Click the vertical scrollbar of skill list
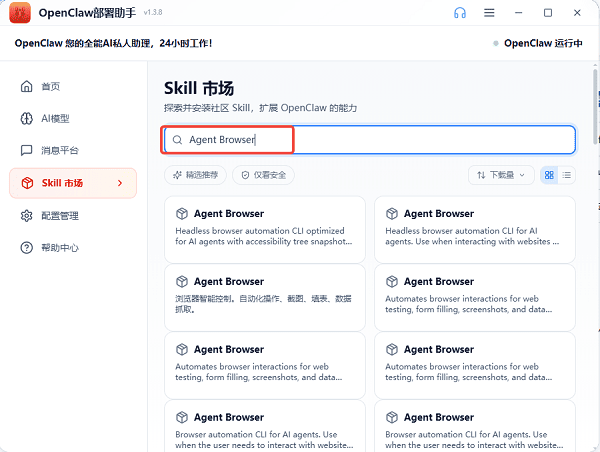This screenshot has height=452, width=600. click(595, 105)
